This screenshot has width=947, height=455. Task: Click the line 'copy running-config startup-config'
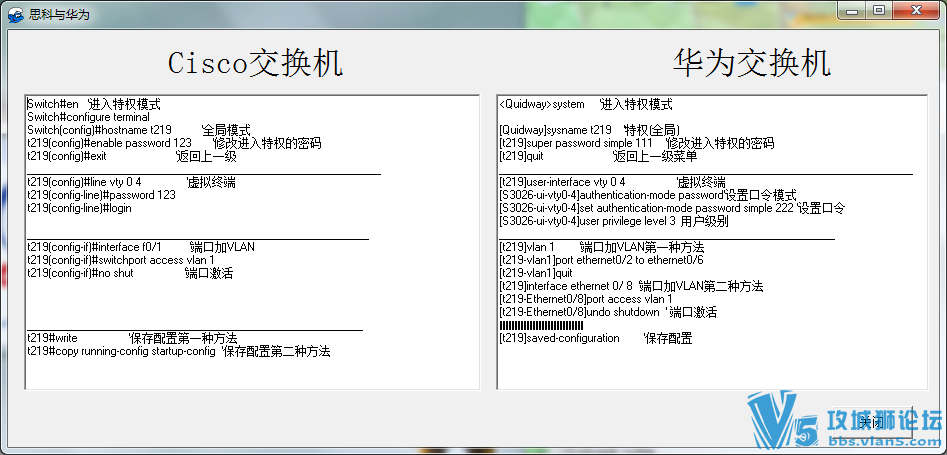(x=135, y=351)
